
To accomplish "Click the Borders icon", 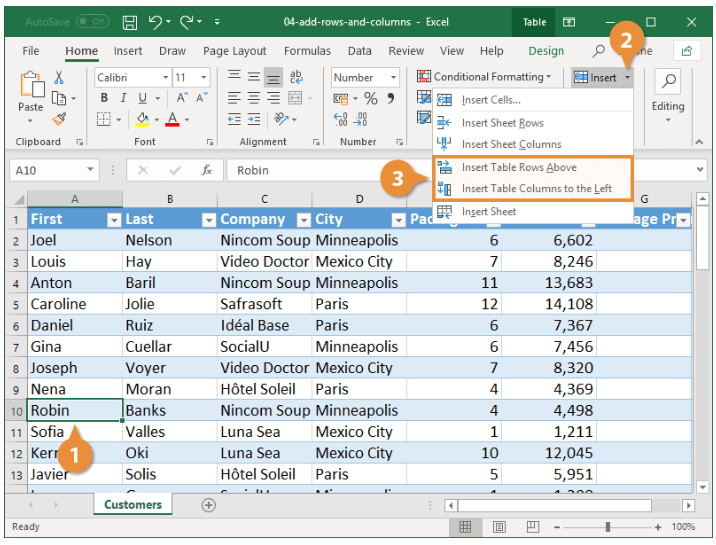I will (x=104, y=119).
